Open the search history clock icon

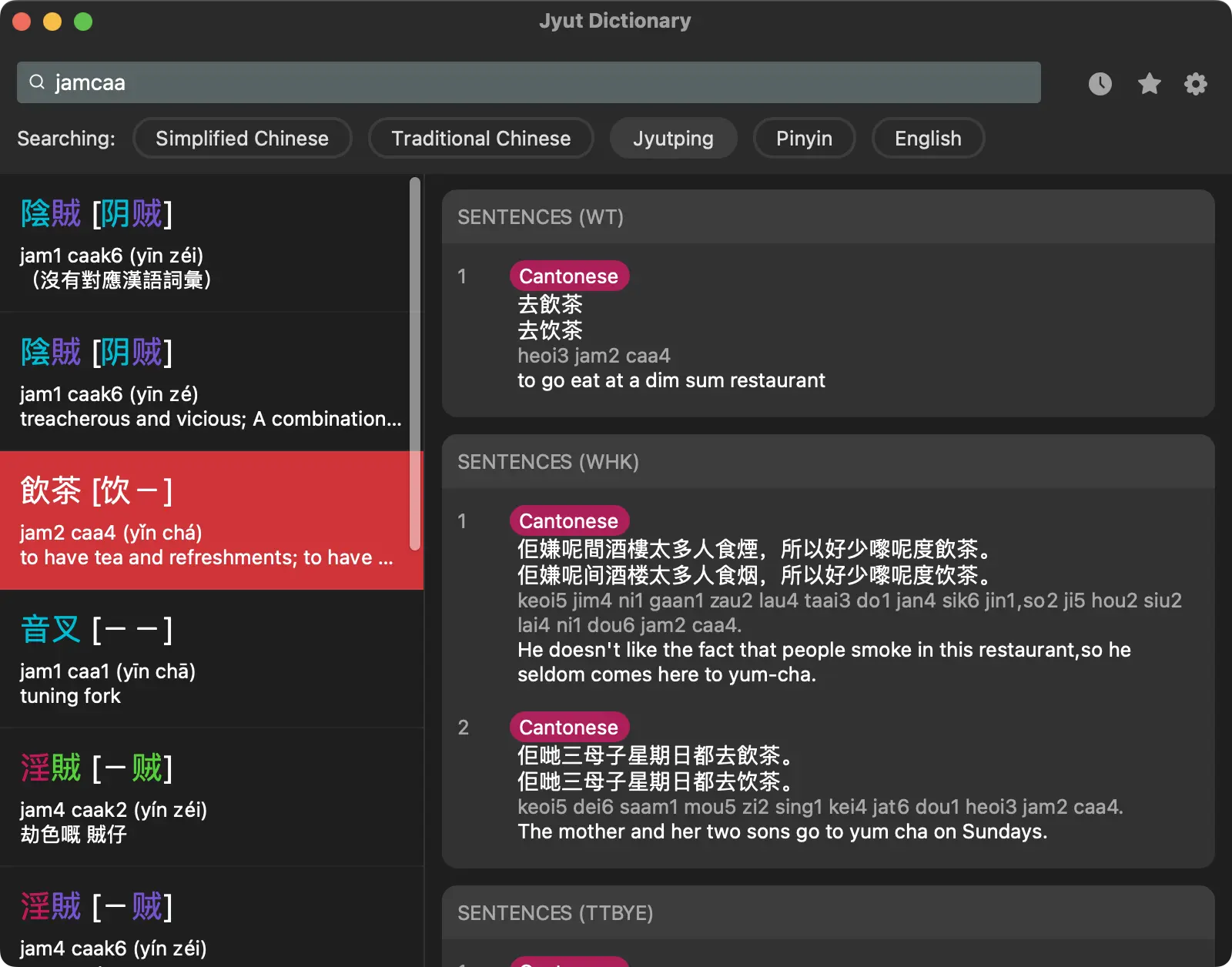pyautogui.click(x=1100, y=83)
